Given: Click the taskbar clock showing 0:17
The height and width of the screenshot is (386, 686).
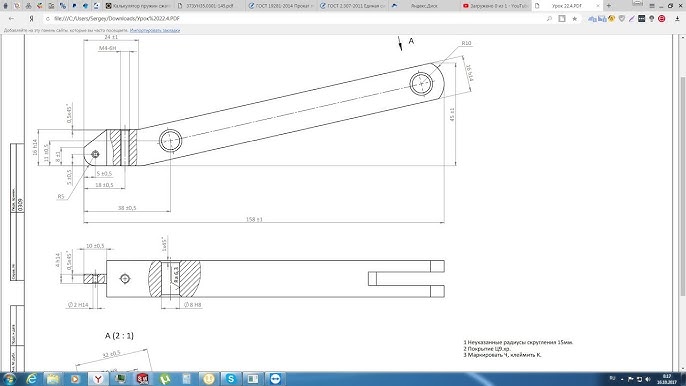Looking at the screenshot, I should (667, 379).
